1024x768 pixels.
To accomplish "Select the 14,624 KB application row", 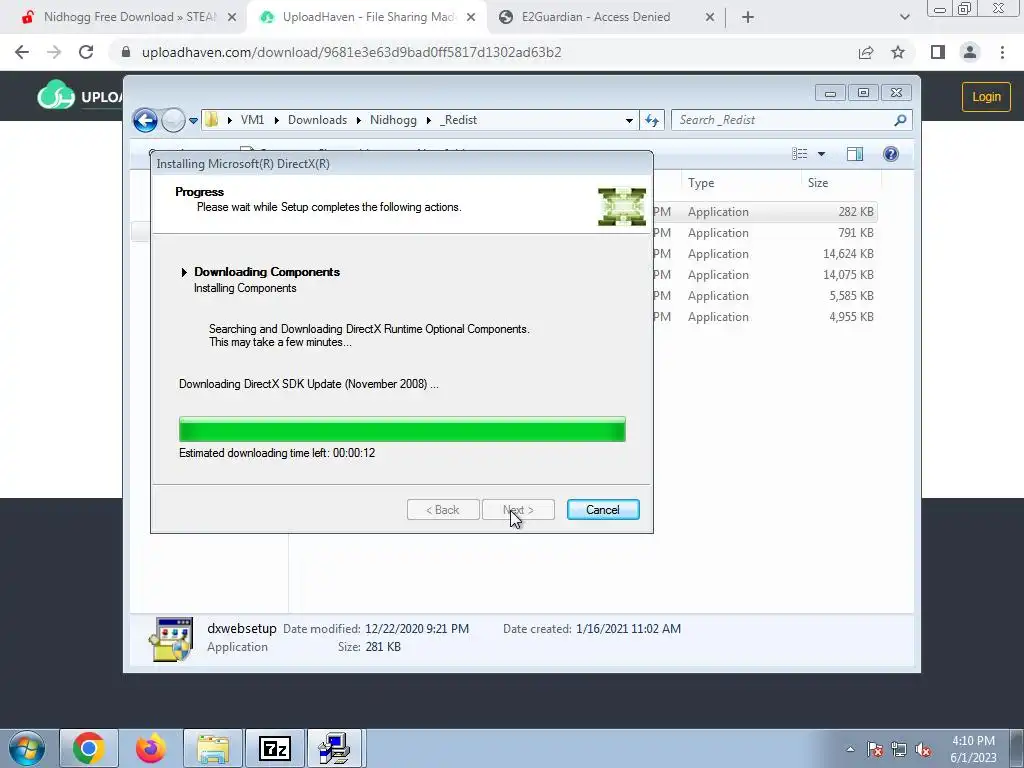I will 765,253.
